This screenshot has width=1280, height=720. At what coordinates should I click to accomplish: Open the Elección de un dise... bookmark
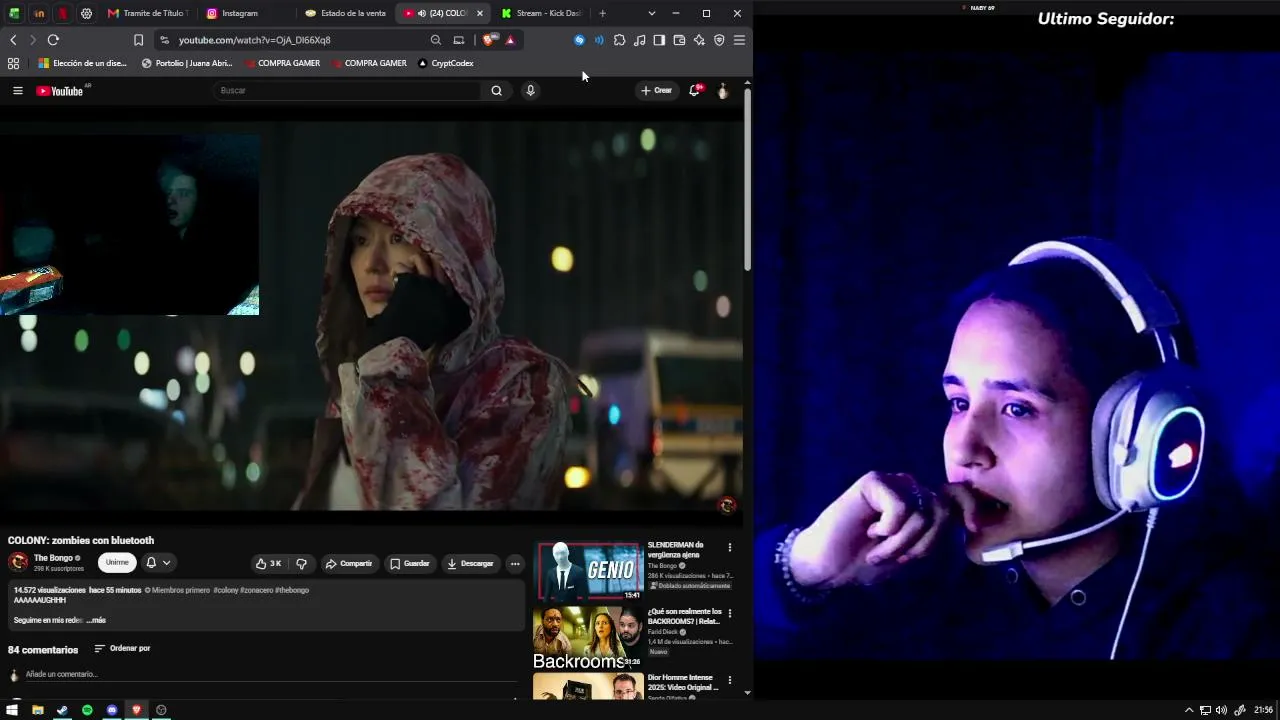point(83,63)
